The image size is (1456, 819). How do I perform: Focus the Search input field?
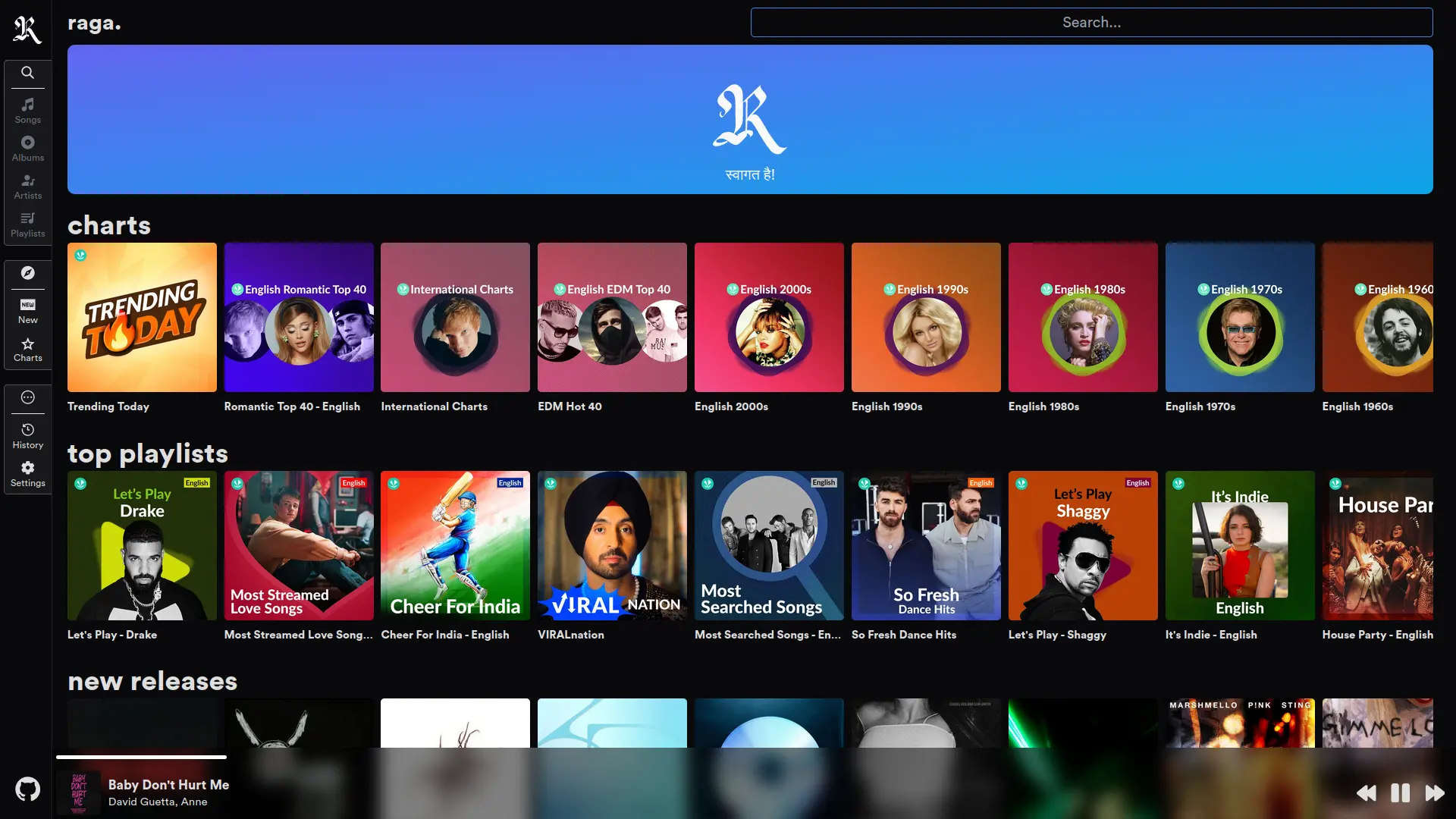1090,23
